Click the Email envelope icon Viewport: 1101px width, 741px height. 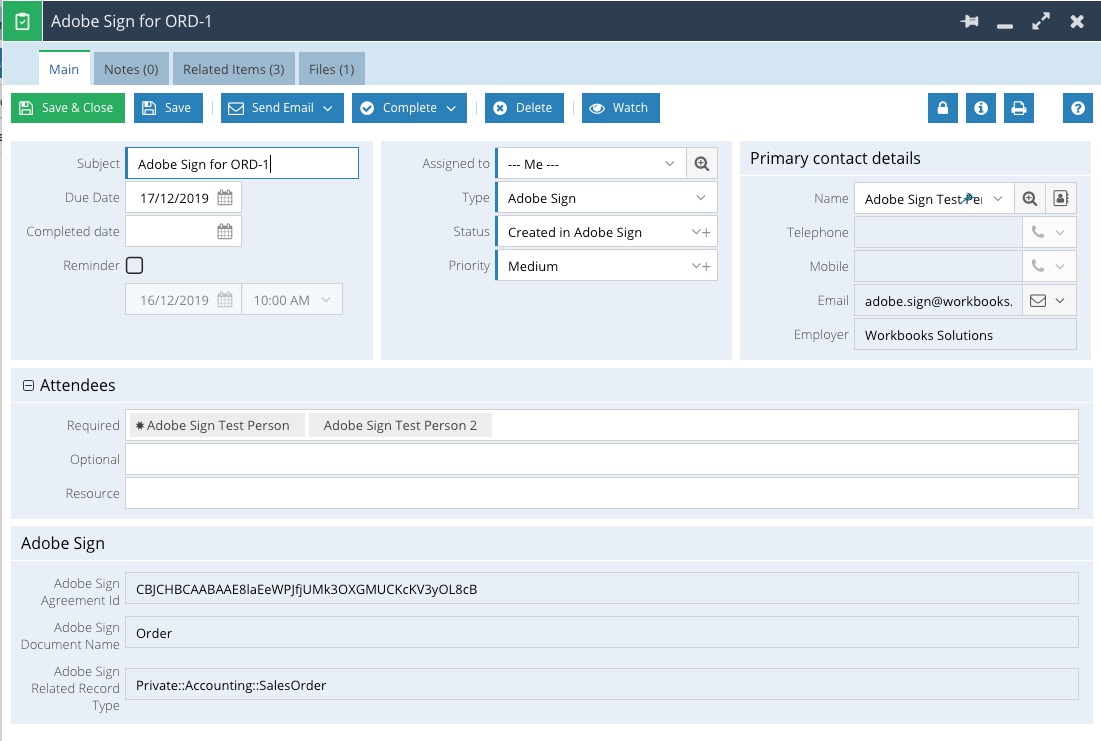click(1037, 301)
